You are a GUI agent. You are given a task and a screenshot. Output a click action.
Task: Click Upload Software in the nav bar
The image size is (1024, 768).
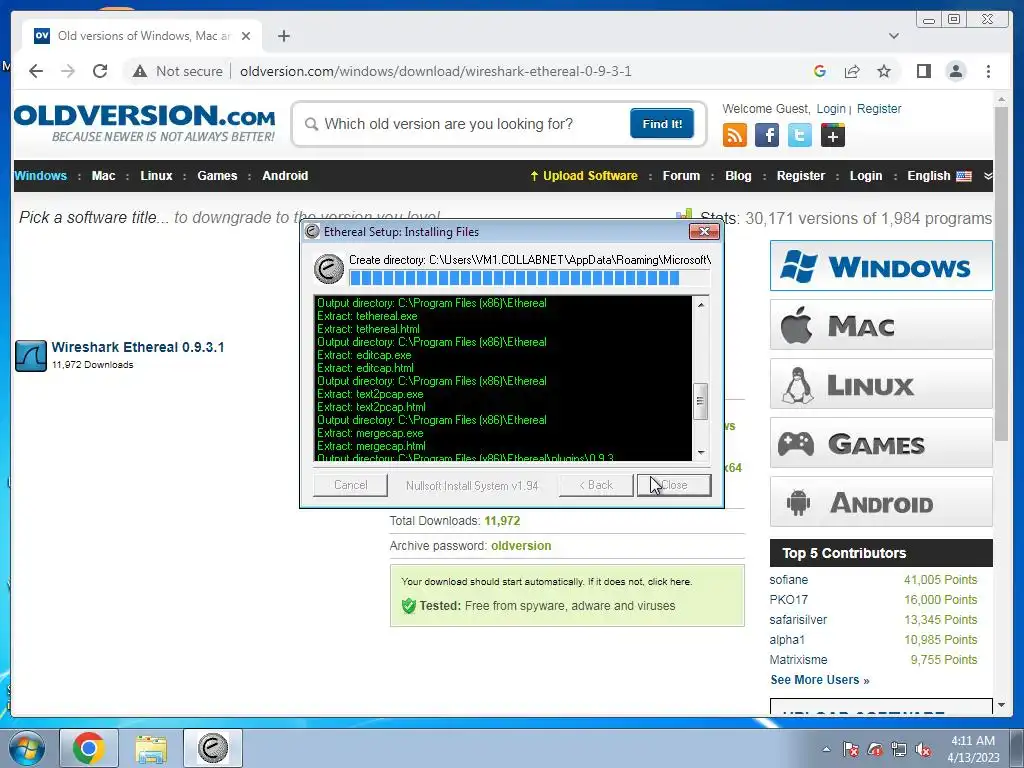[x=584, y=176]
